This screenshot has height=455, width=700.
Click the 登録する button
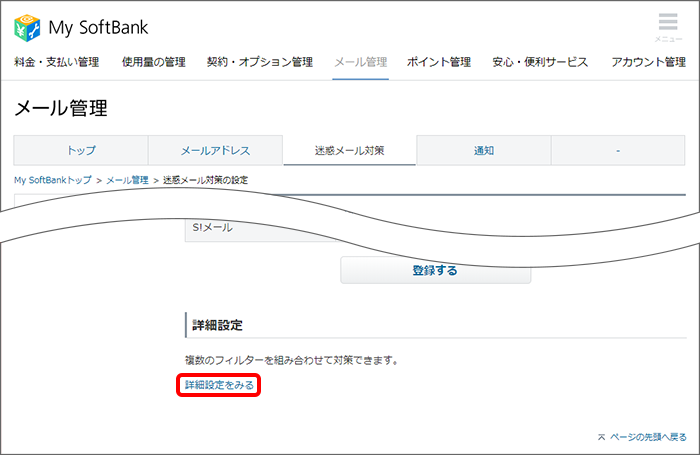pyautogui.click(x=435, y=271)
